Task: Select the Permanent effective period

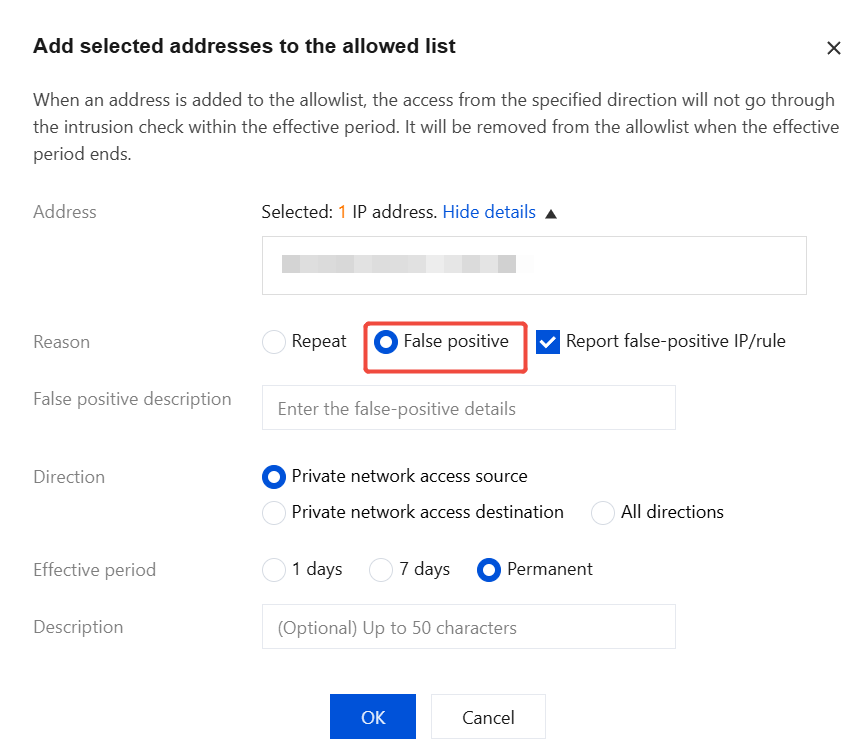Action: [x=489, y=570]
